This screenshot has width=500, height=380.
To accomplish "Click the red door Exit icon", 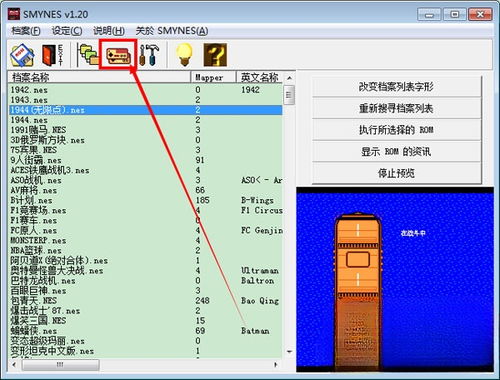I will (x=52, y=55).
